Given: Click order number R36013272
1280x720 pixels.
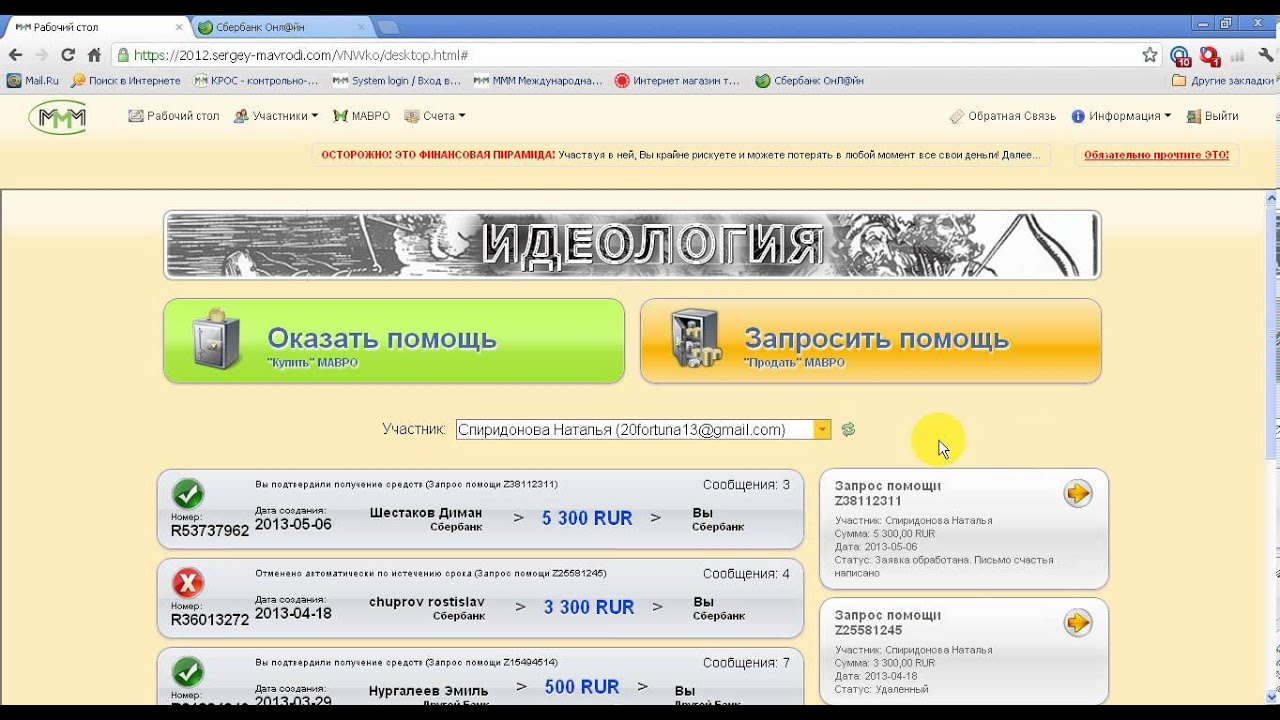Looking at the screenshot, I should click(210, 620).
